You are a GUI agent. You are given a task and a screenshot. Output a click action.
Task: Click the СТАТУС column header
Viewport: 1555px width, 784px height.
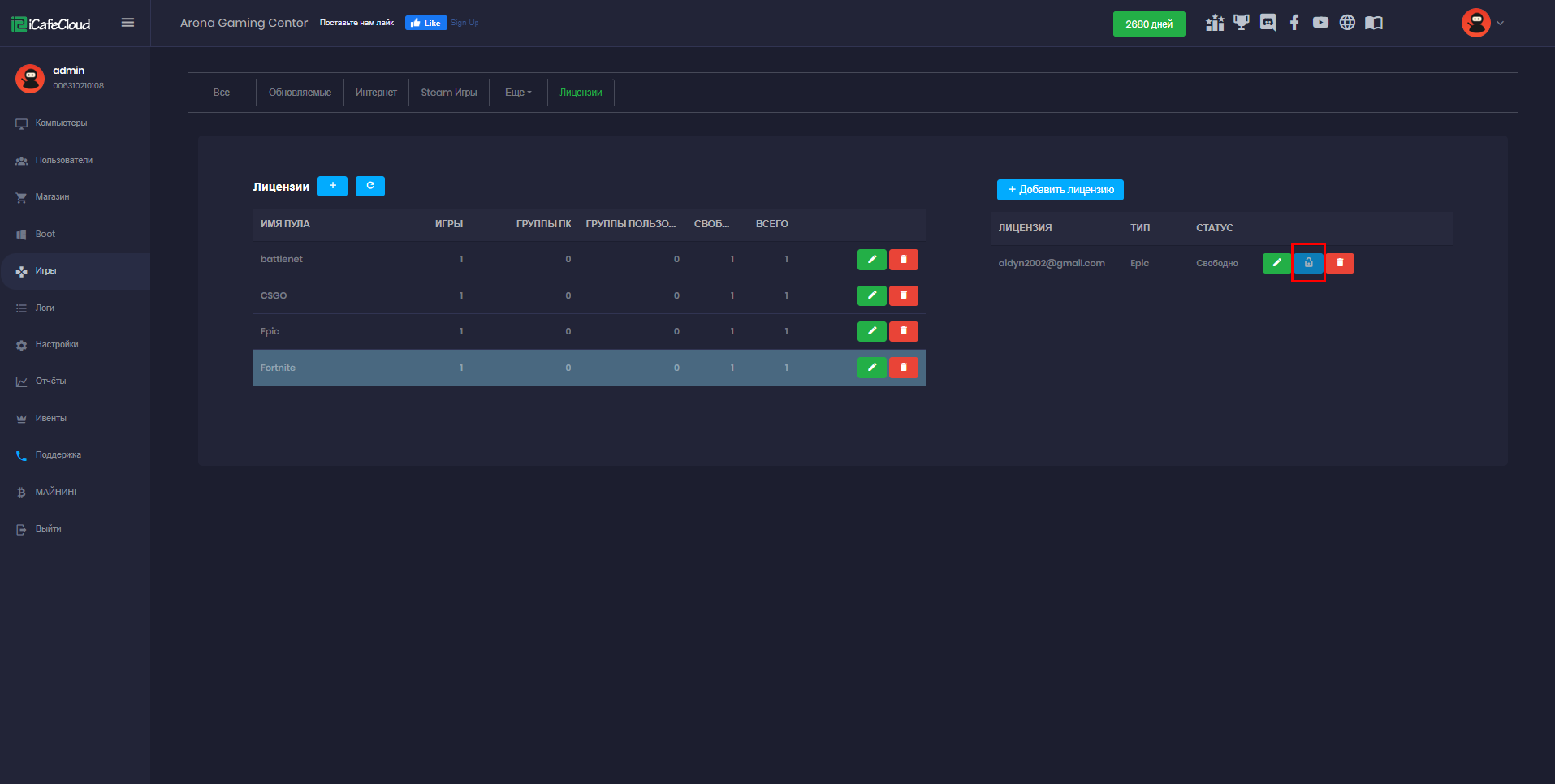coord(1214,228)
